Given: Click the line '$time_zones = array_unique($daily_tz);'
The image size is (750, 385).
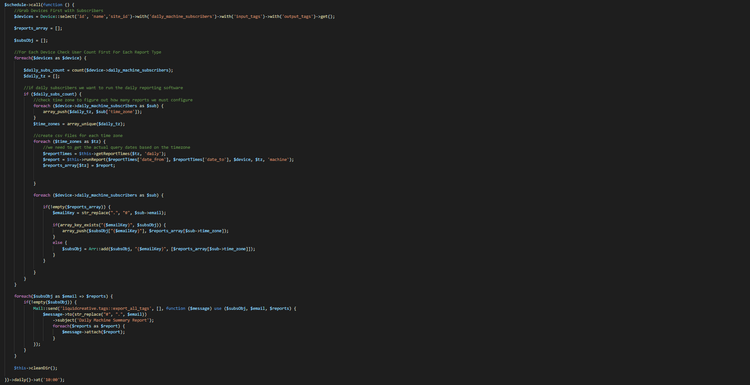Looking at the screenshot, I should 79,123.
